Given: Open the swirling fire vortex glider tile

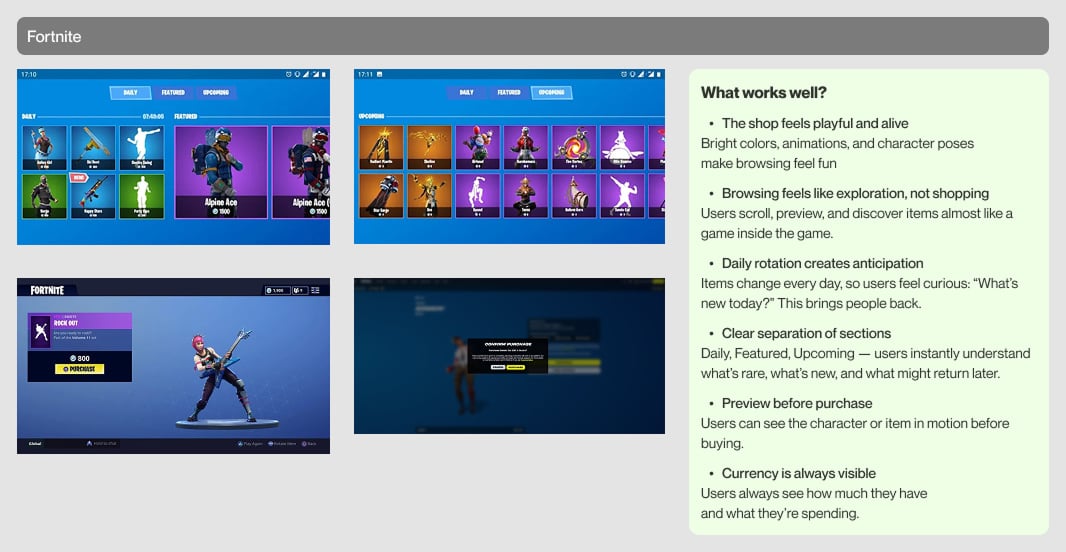Looking at the screenshot, I should (x=574, y=148).
